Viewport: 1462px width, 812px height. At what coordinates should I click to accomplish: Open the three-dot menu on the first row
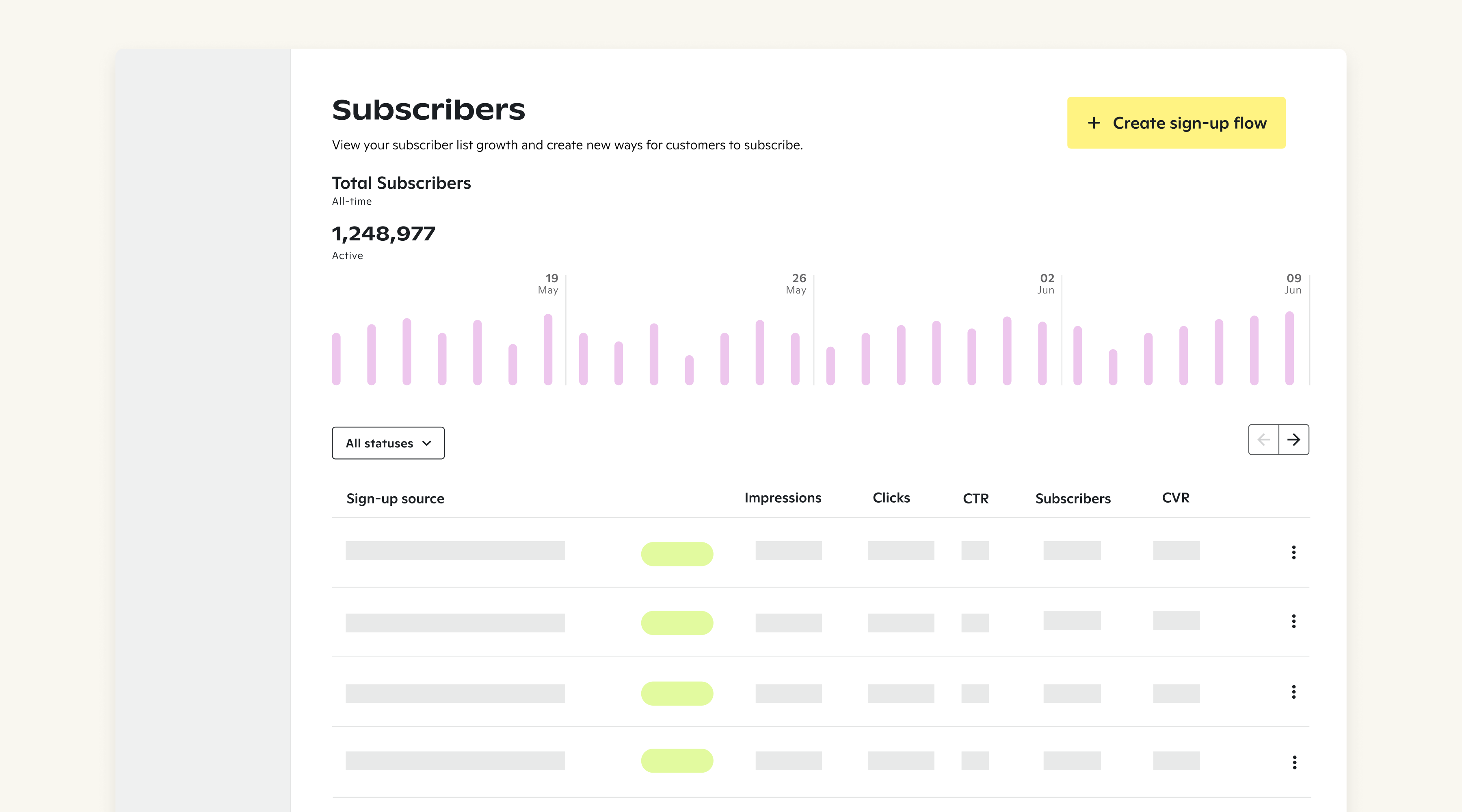coord(1294,553)
